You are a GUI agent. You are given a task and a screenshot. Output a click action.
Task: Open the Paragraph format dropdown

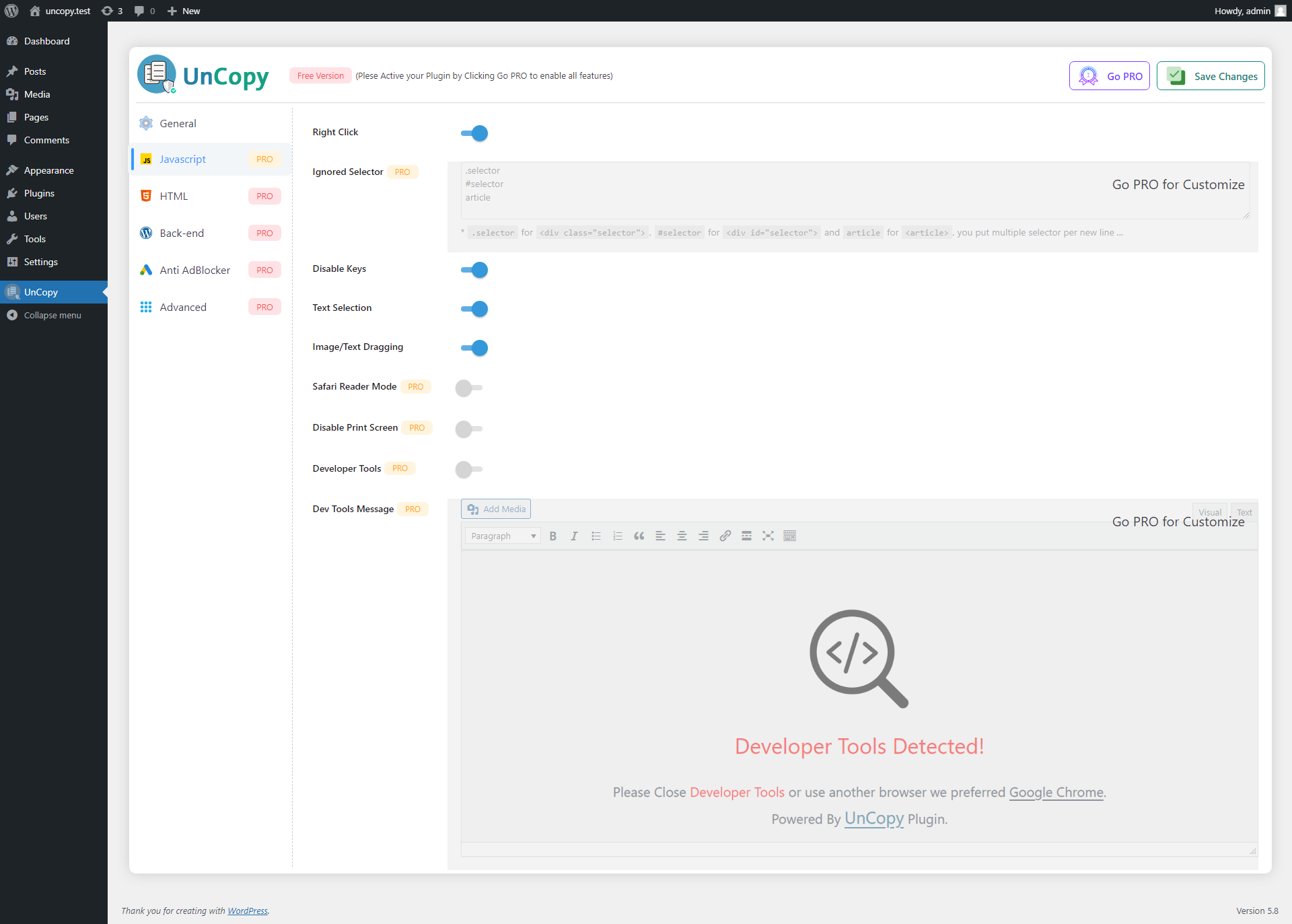coord(503,536)
